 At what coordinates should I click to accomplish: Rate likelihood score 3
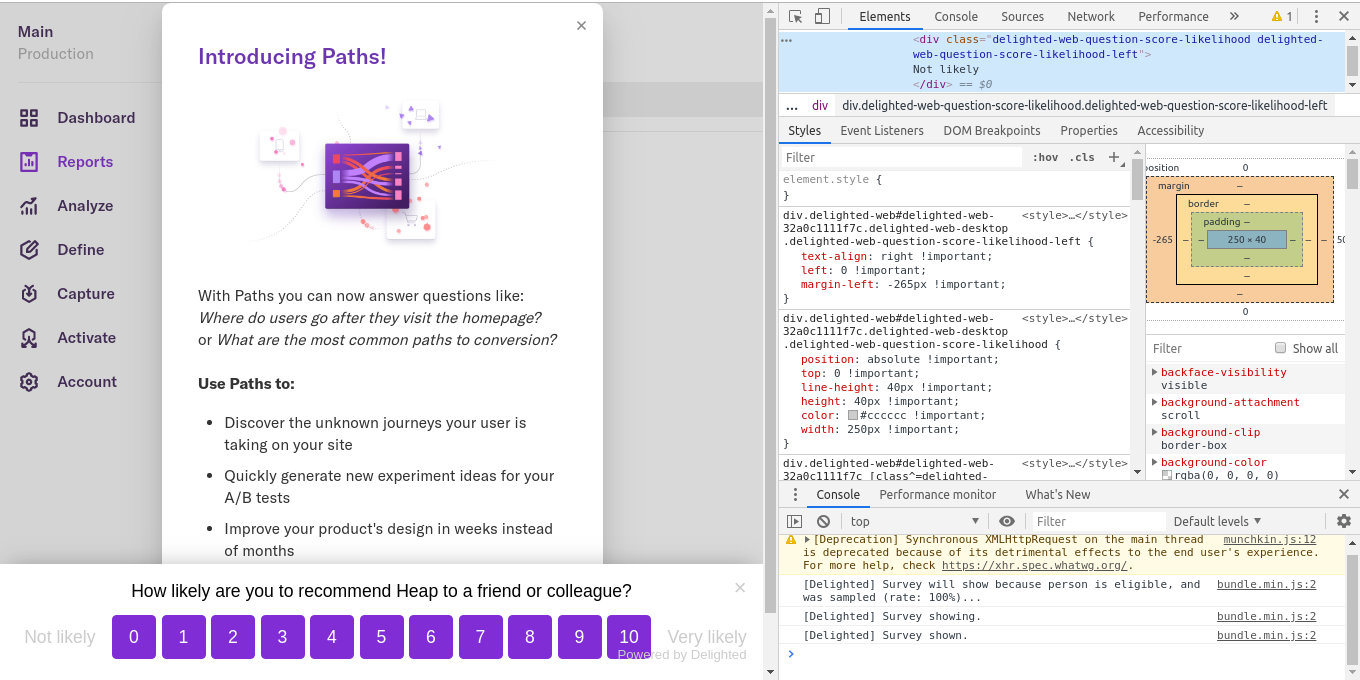tap(282, 637)
